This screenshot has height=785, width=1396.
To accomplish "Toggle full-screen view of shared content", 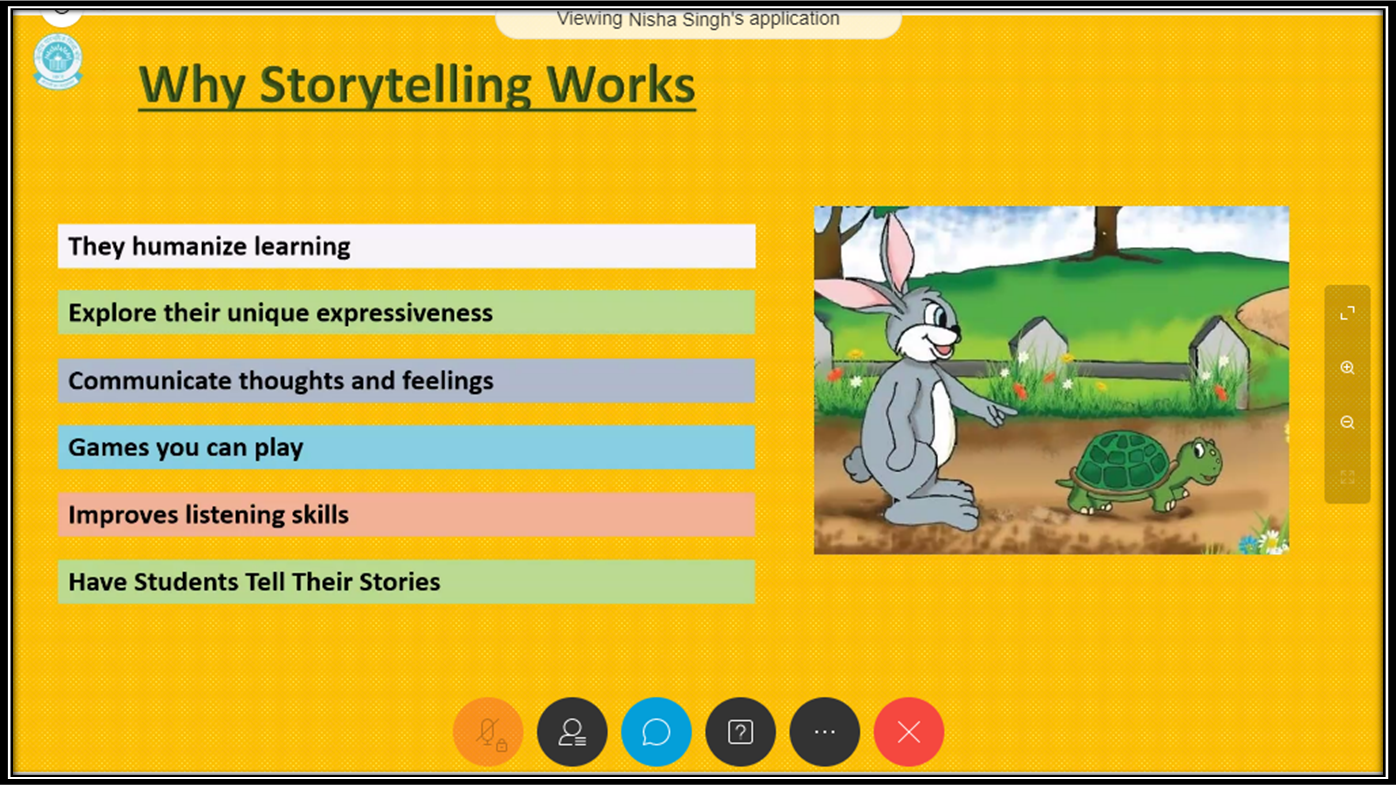I will pyautogui.click(x=1347, y=313).
